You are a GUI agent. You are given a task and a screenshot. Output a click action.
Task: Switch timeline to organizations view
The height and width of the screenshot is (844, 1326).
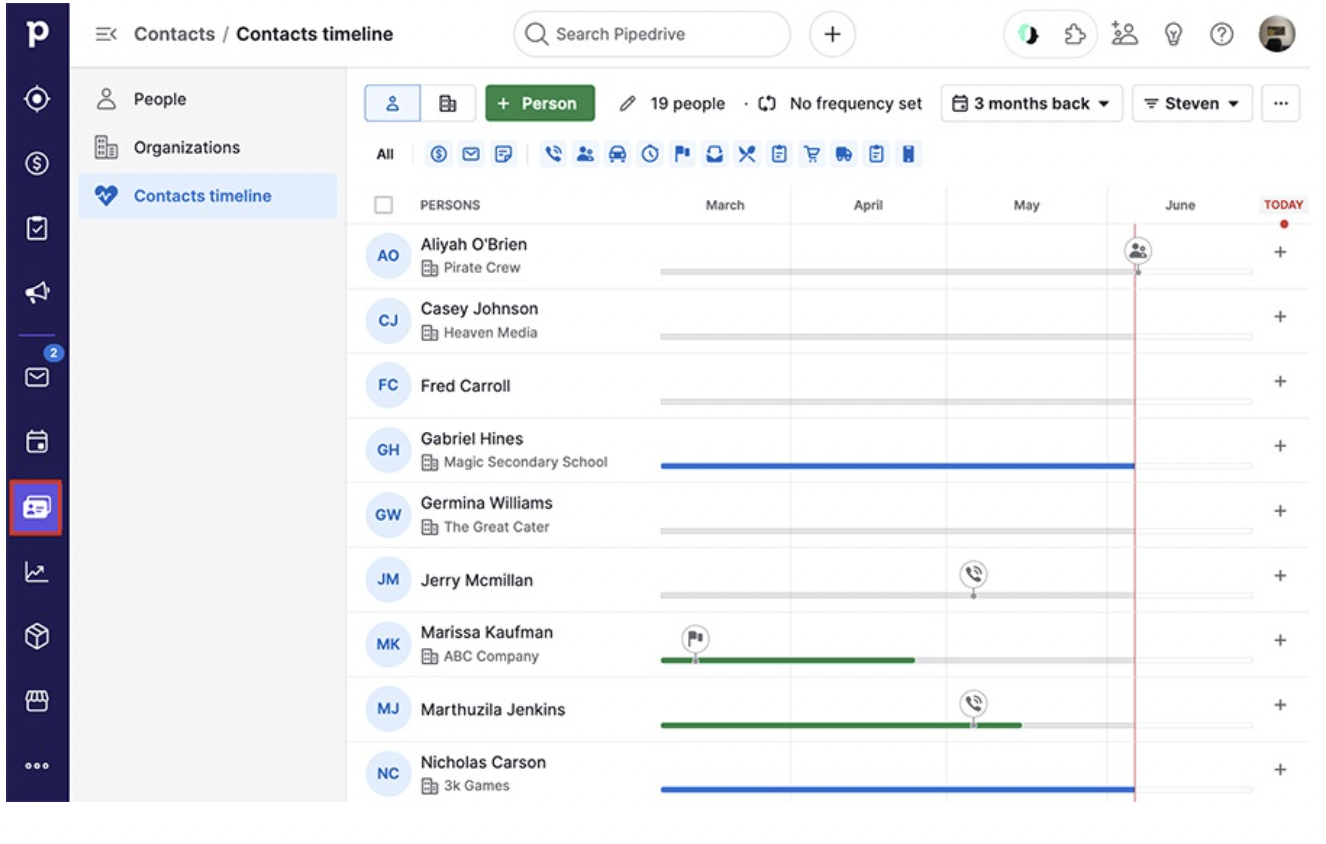click(448, 103)
